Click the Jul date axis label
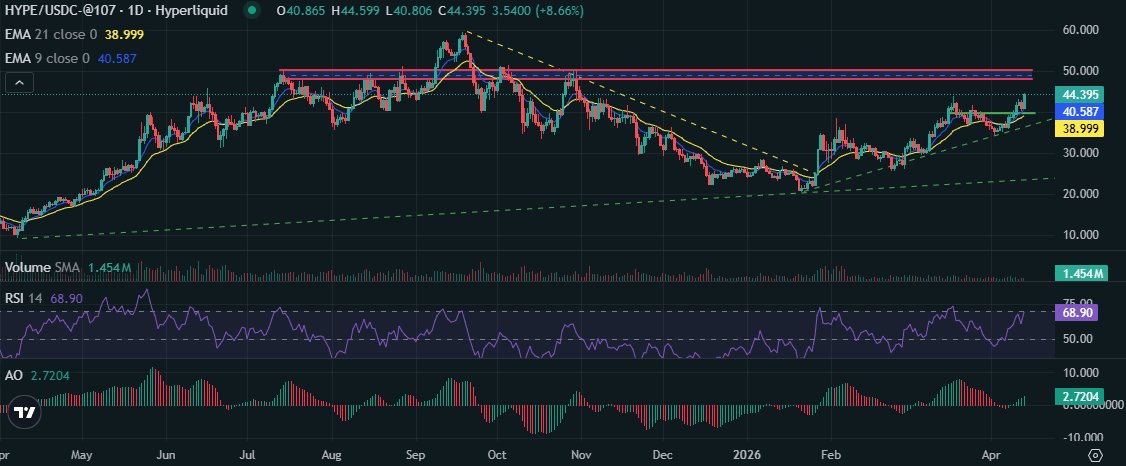1126x466 pixels. [248, 455]
